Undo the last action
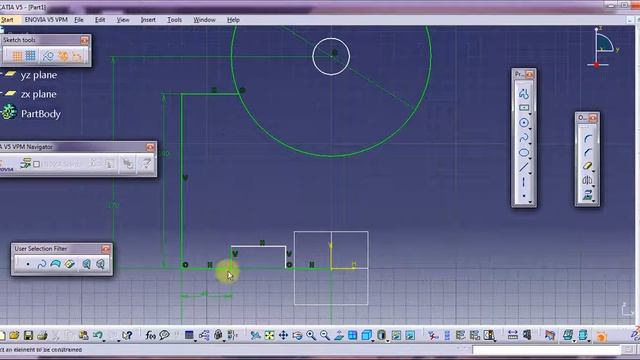The width and height of the screenshot is (640, 360). click(97, 336)
